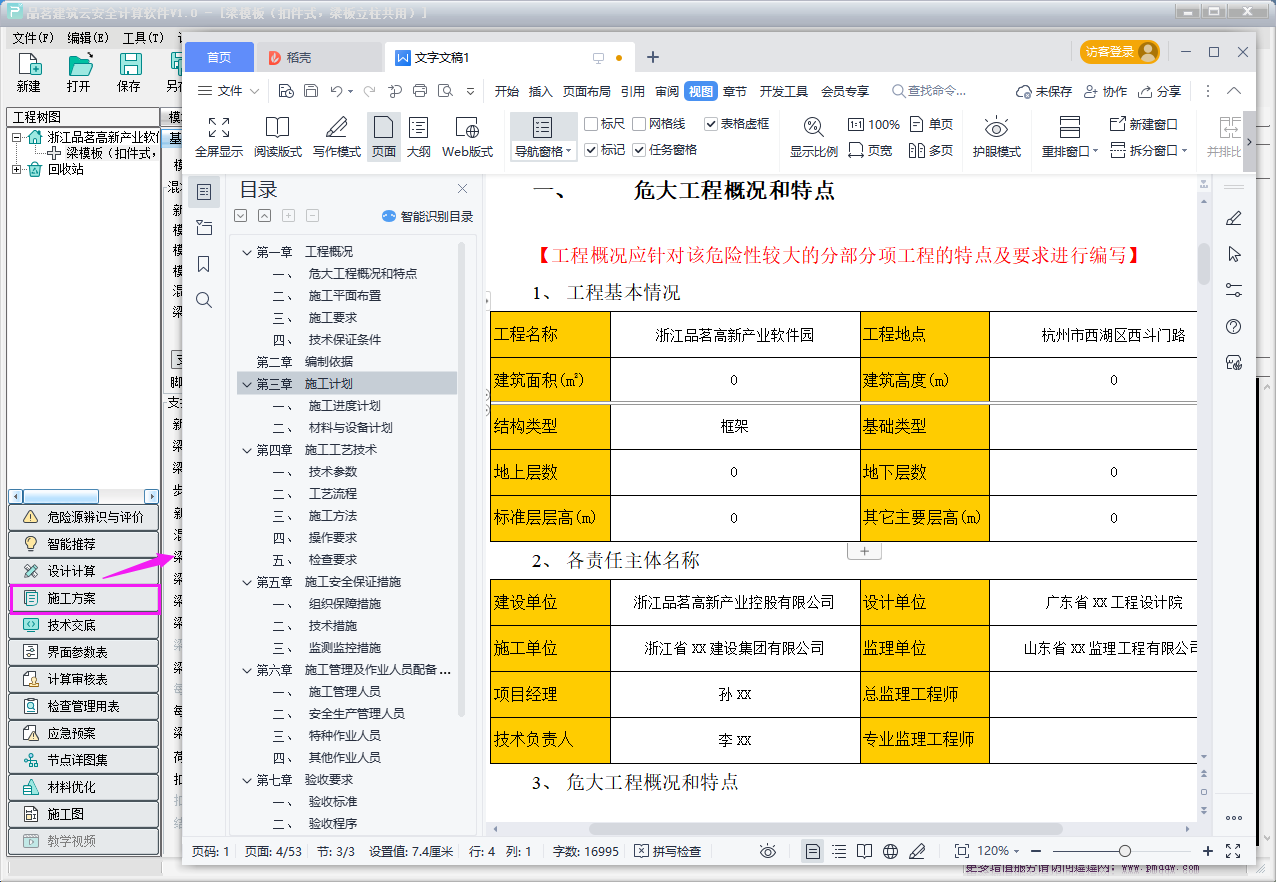Click the 协作 collaborate button
The width and height of the screenshot is (1276, 882).
pos(1105,91)
